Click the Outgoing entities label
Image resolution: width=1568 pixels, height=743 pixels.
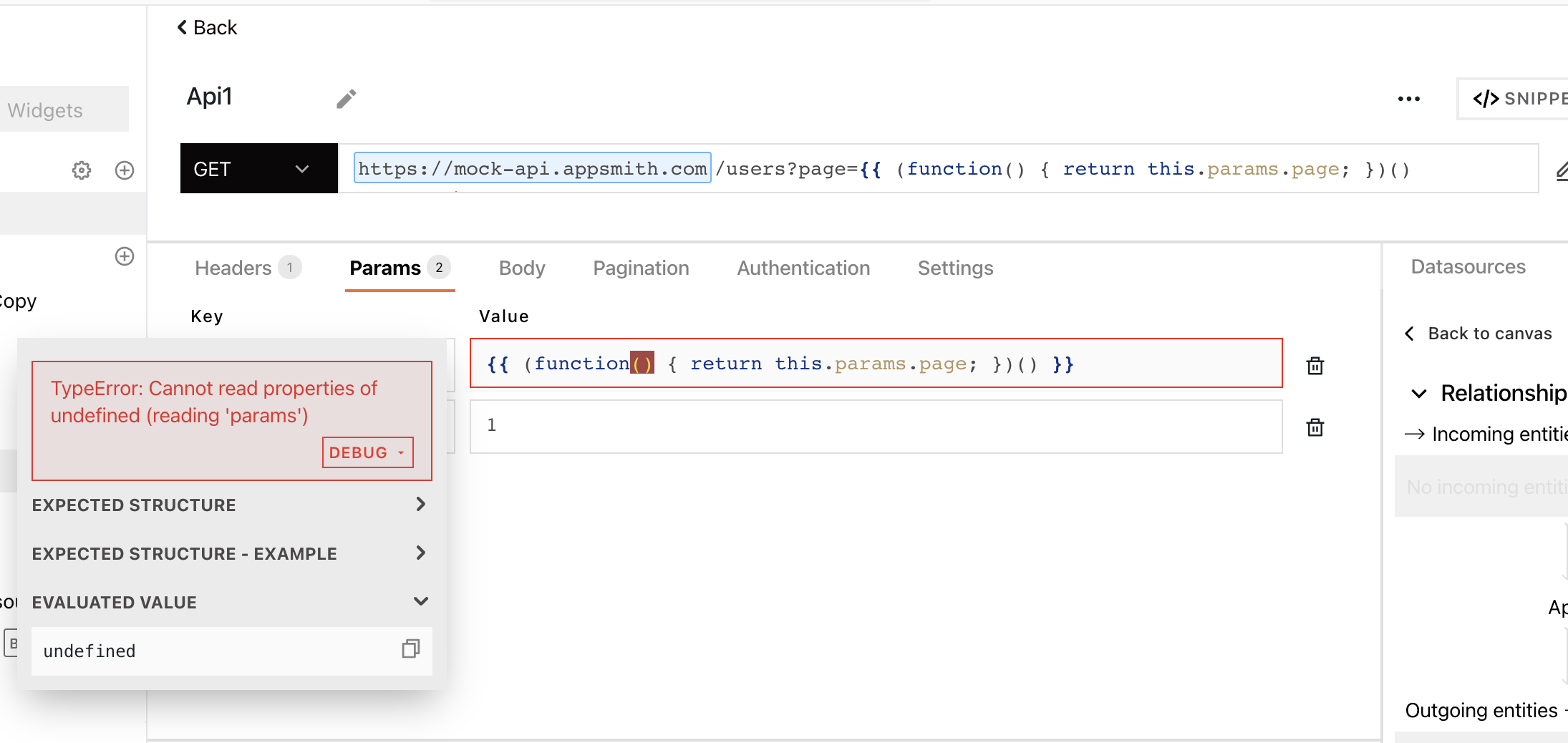pyautogui.click(x=1481, y=710)
